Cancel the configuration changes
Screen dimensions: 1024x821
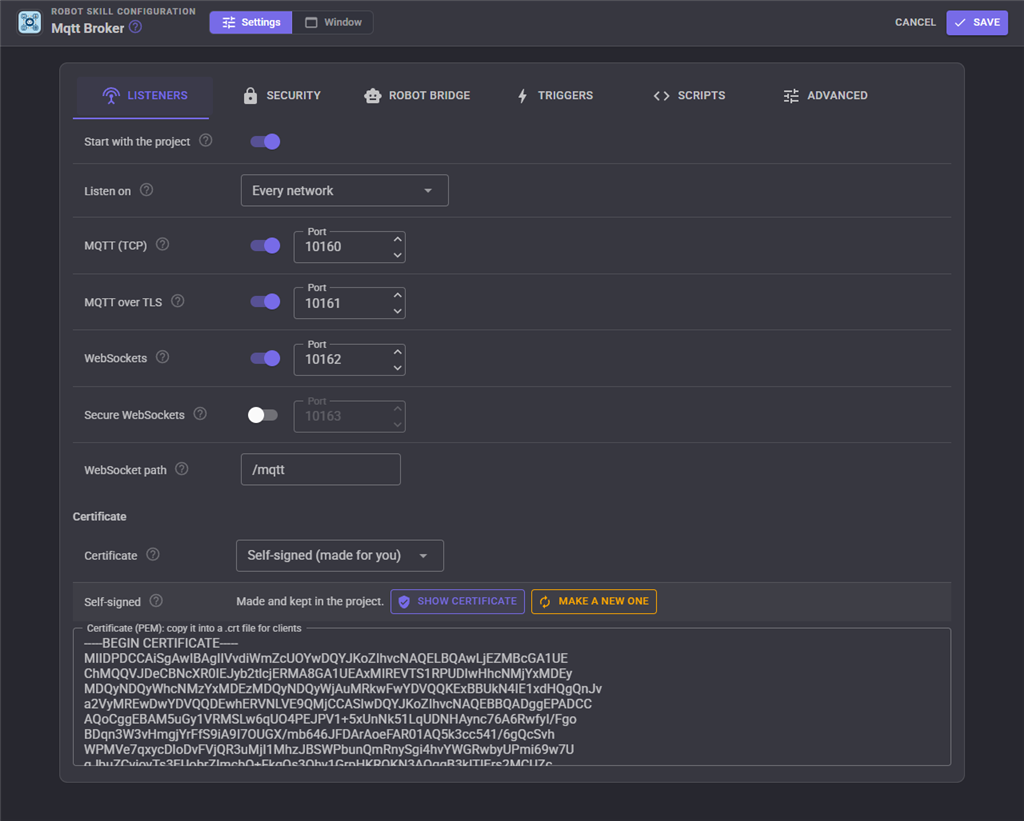(915, 22)
